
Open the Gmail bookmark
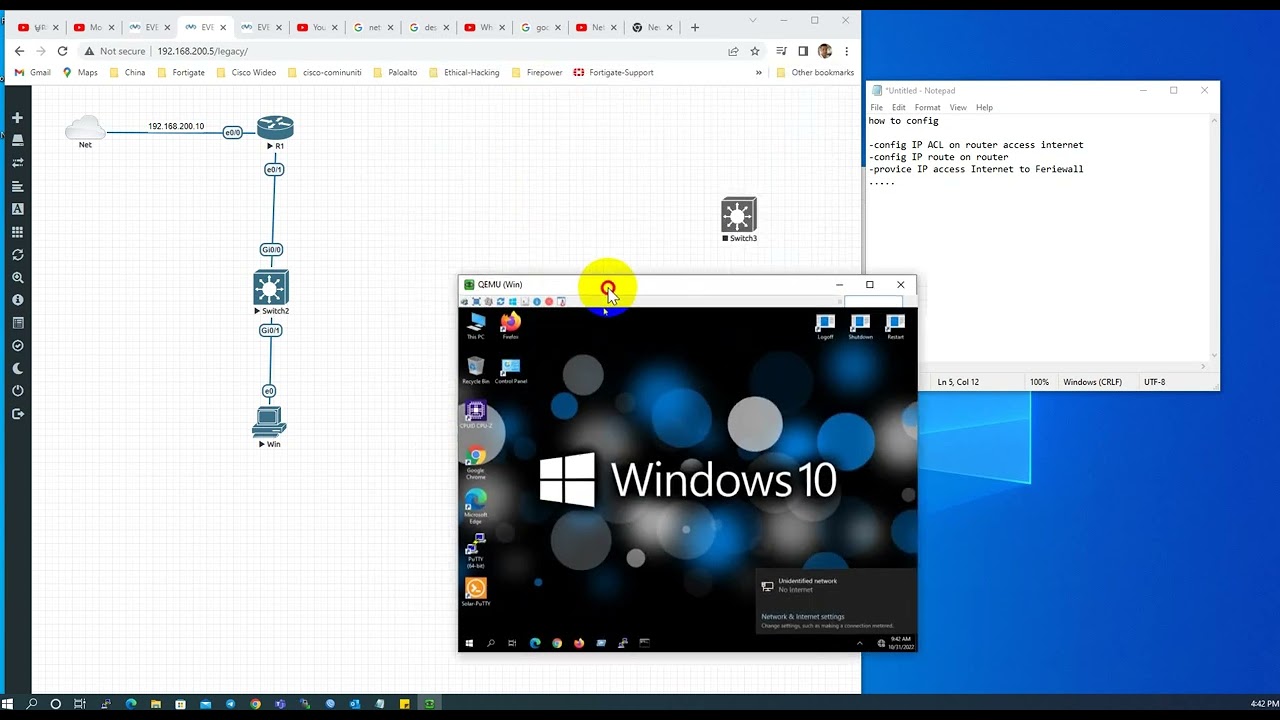[x=33, y=72]
